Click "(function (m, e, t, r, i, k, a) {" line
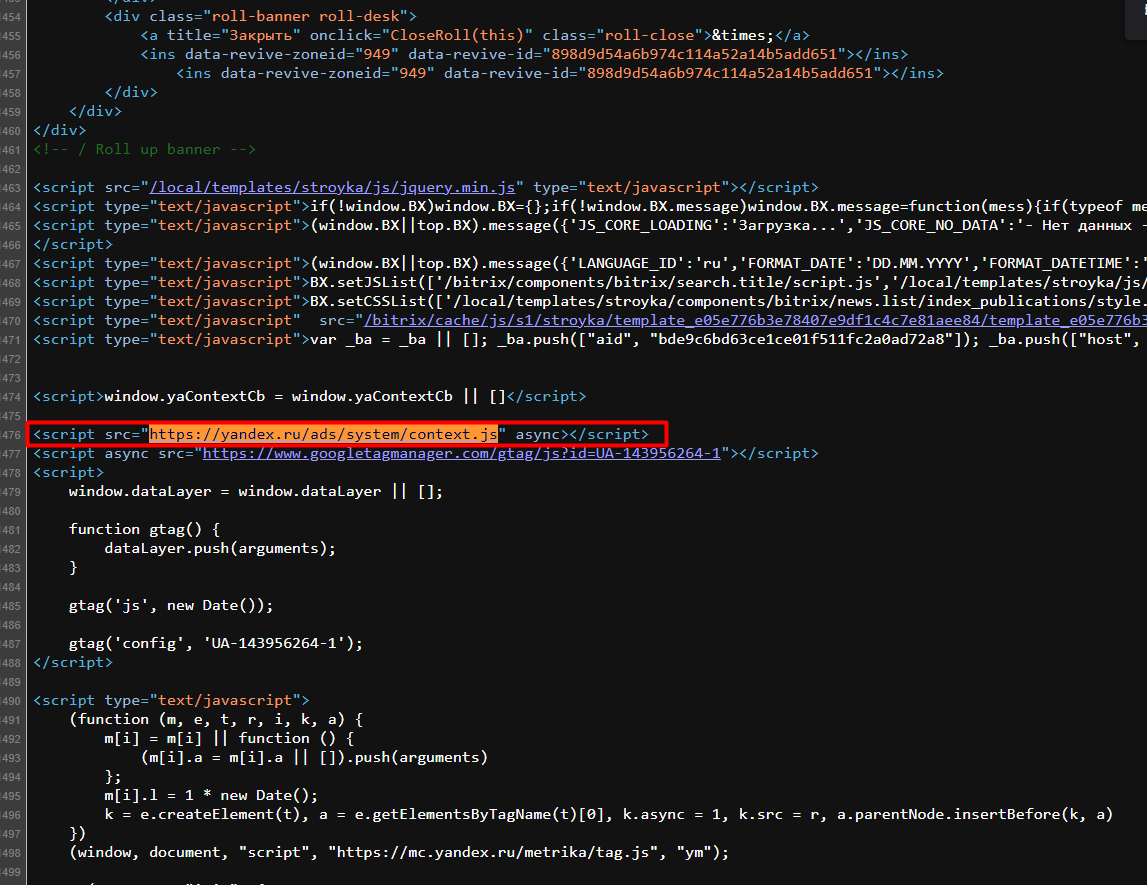The image size is (1147, 885). (x=216, y=720)
